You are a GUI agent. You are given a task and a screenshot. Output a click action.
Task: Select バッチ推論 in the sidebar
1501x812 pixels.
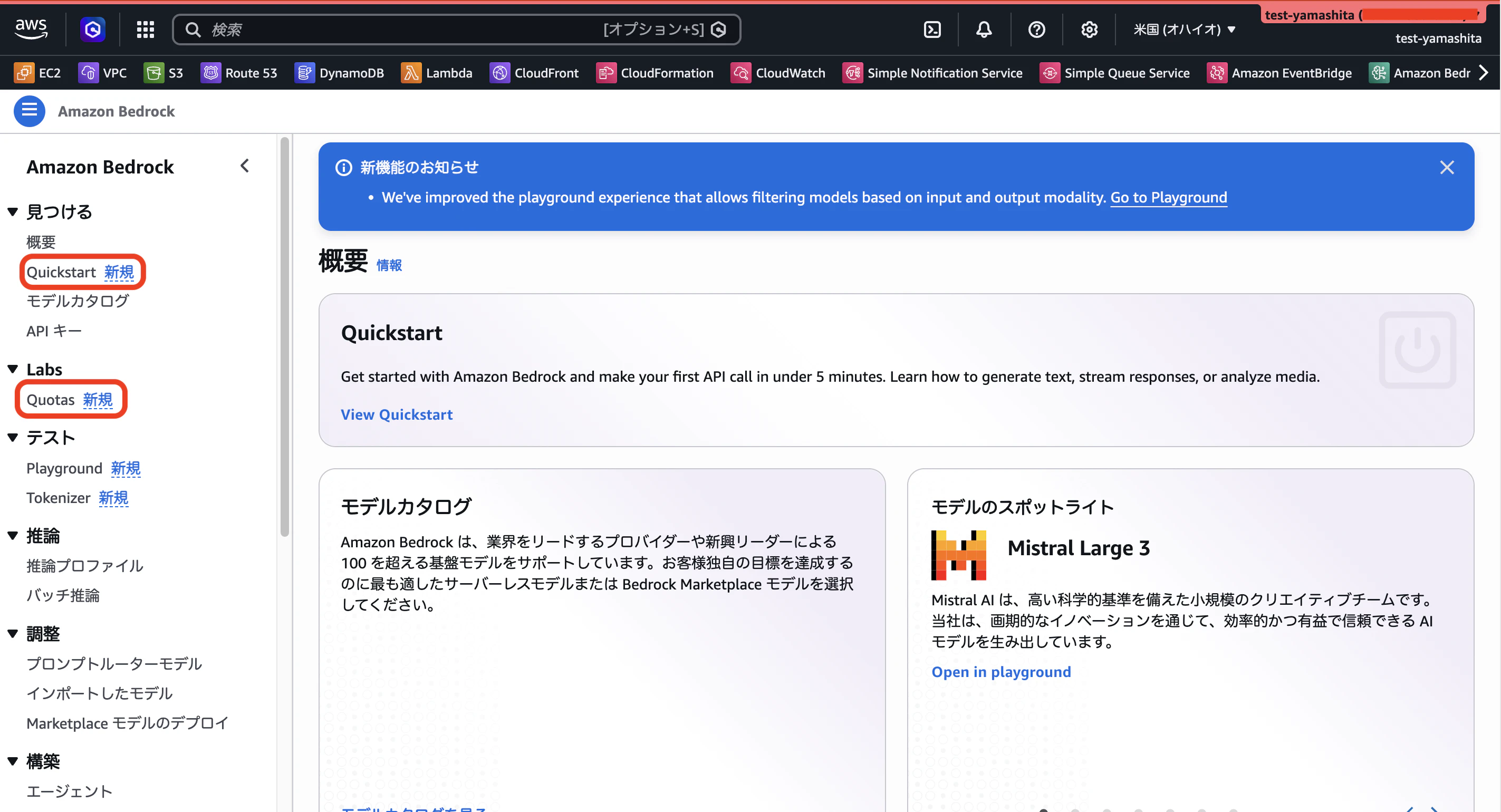(x=63, y=595)
